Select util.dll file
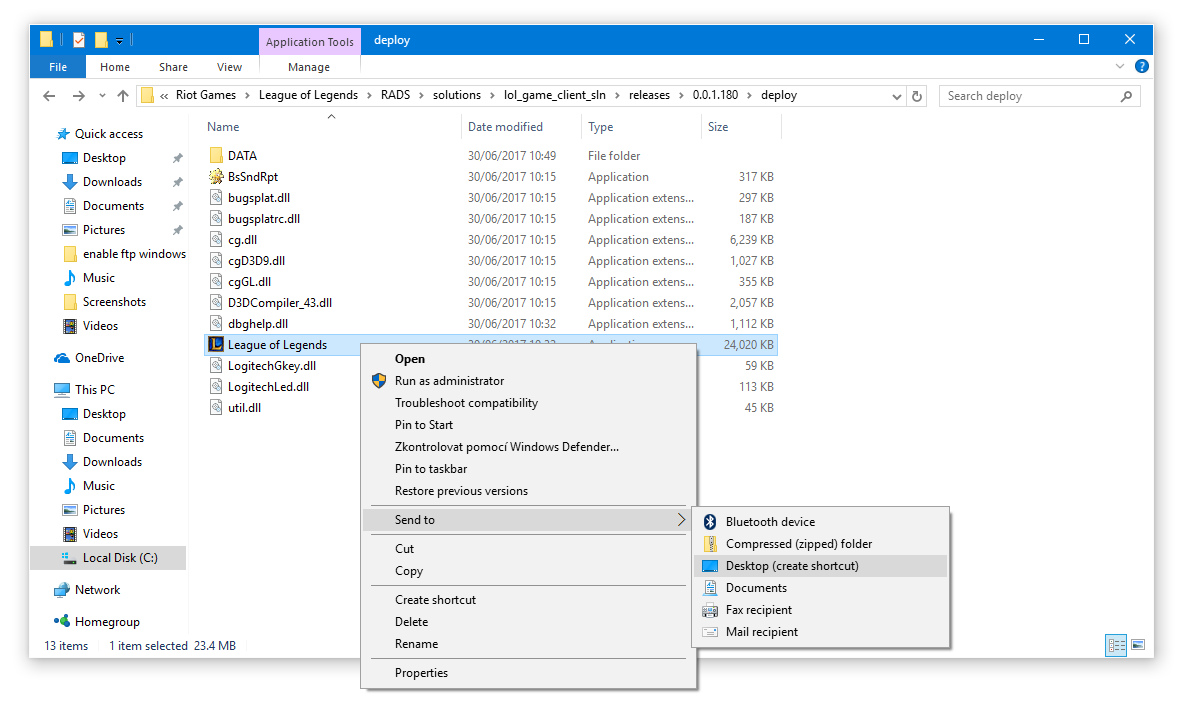The image size is (1196, 710). pos(244,408)
